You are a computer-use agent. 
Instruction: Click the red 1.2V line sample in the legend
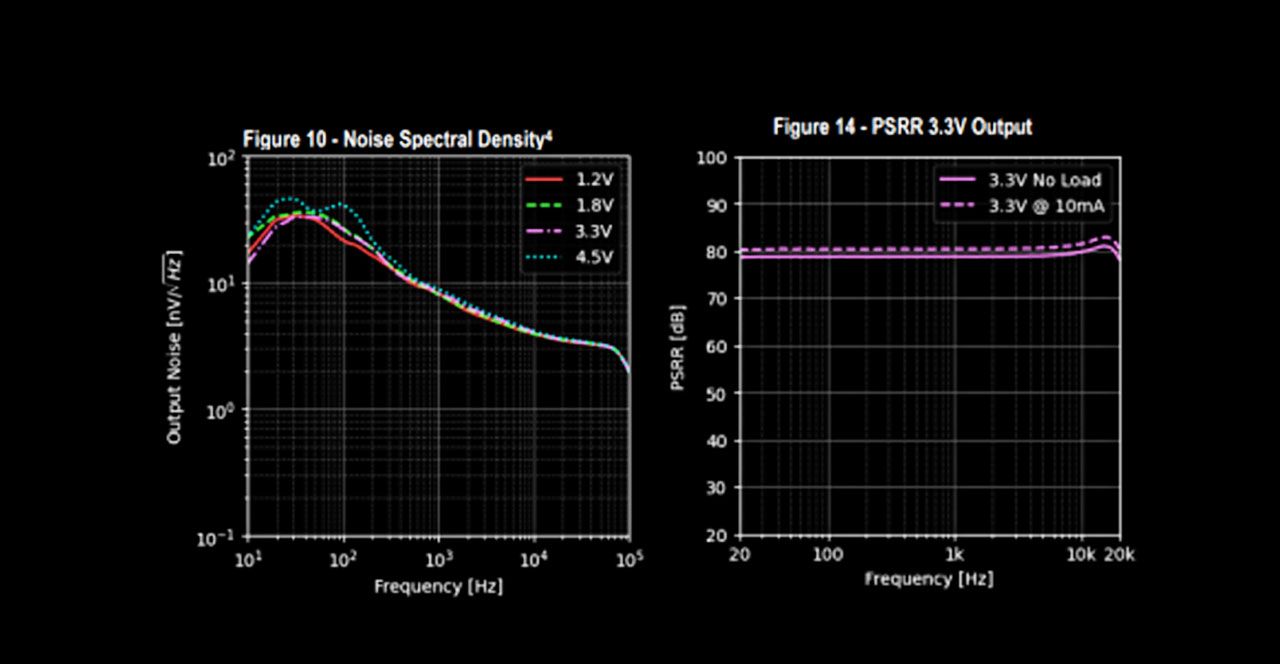545,180
